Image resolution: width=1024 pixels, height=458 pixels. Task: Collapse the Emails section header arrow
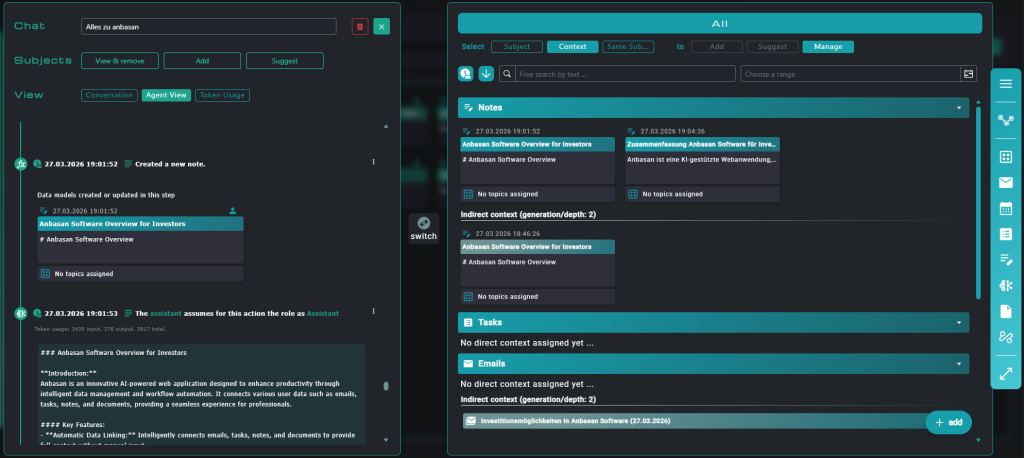pos(958,364)
